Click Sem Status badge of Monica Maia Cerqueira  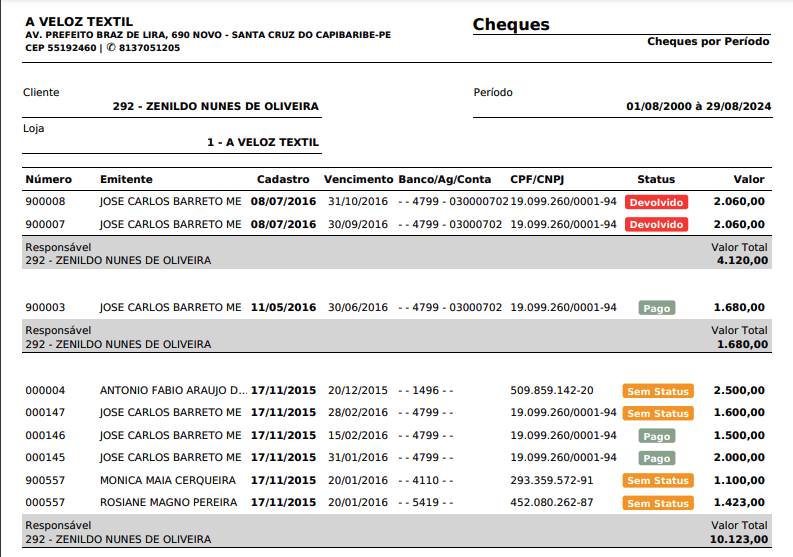(x=657, y=481)
